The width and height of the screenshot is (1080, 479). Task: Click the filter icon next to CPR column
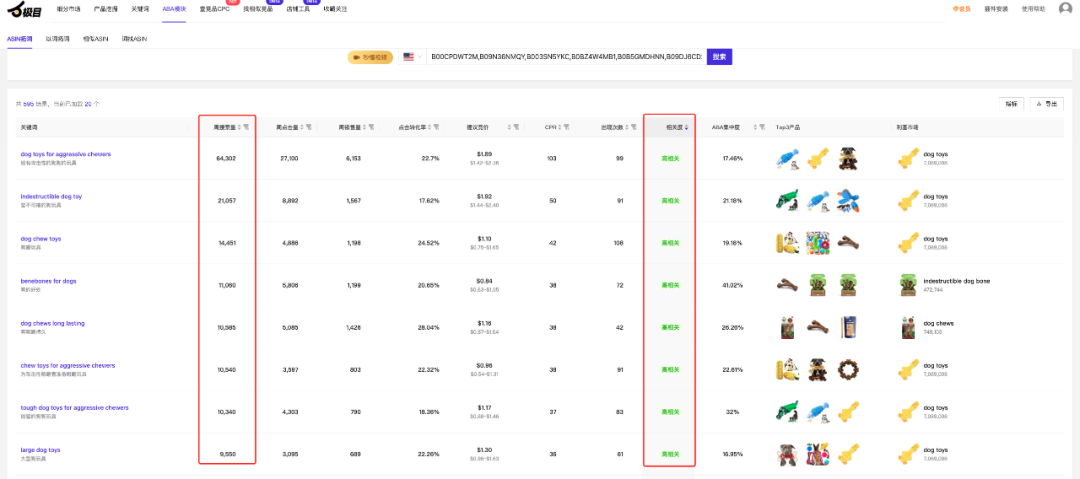click(566, 127)
